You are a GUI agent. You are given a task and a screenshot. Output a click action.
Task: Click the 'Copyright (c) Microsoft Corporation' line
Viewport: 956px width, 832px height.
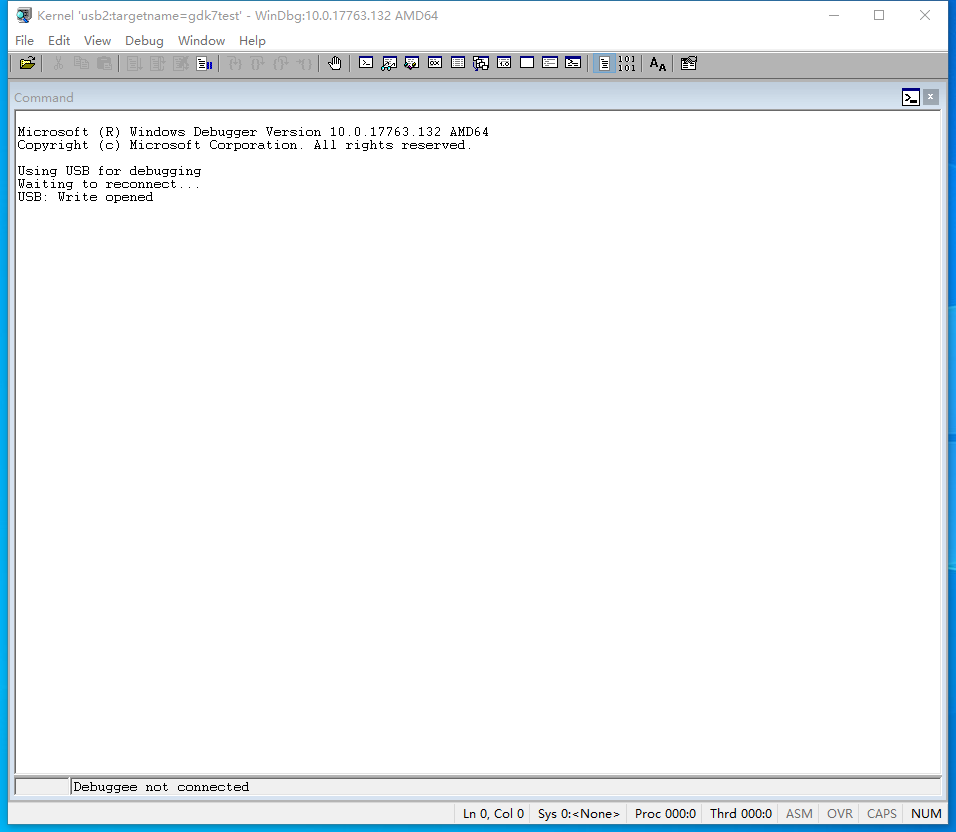pyautogui.click(x=244, y=145)
